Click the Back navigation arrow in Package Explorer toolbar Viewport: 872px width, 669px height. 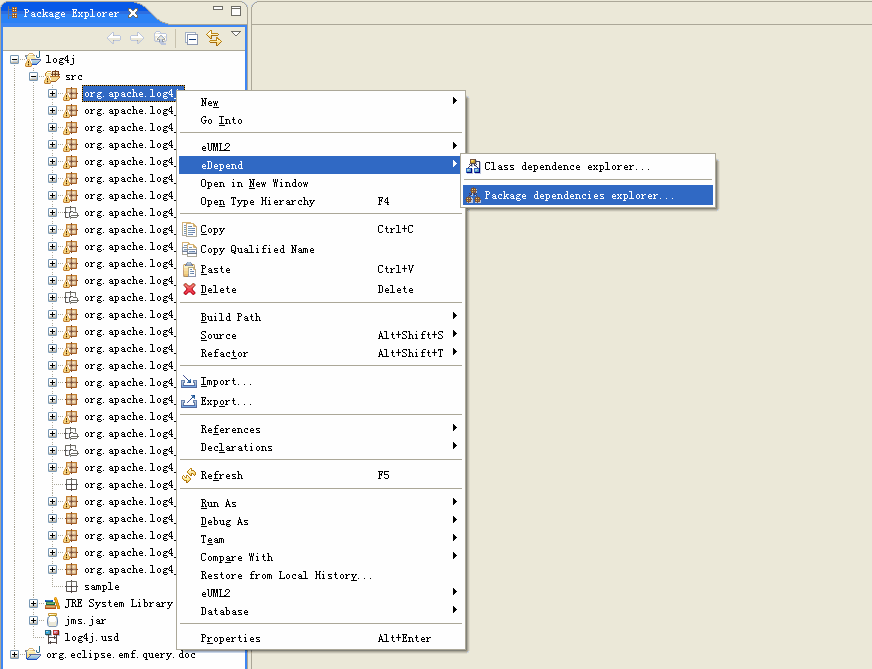tap(114, 38)
